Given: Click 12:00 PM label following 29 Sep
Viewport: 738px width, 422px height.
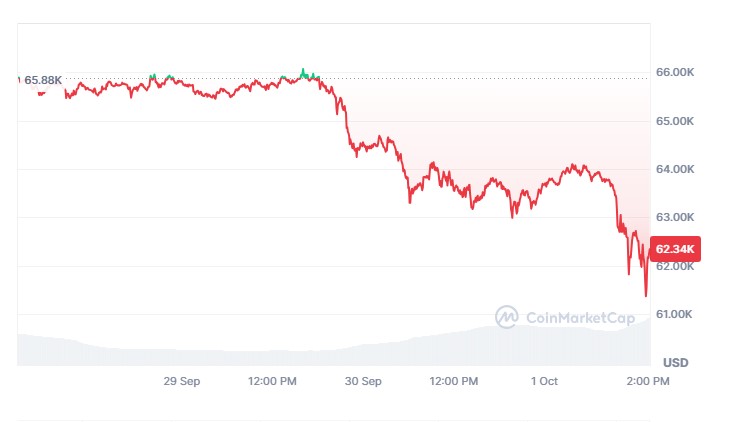Looking at the screenshot, I should coord(272,381).
